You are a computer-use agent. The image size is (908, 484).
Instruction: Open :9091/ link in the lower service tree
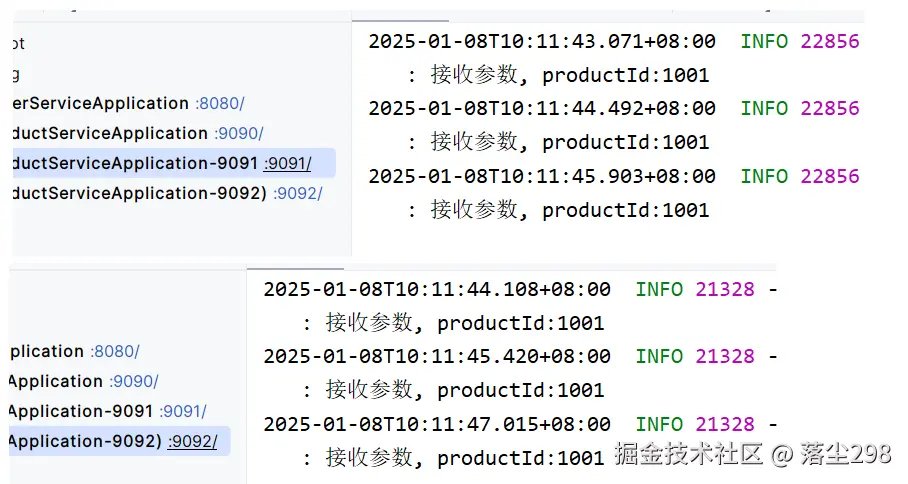182,411
